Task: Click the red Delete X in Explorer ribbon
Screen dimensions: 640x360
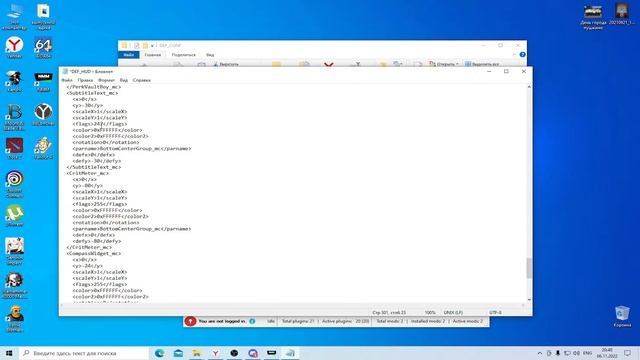Action: (329, 64)
